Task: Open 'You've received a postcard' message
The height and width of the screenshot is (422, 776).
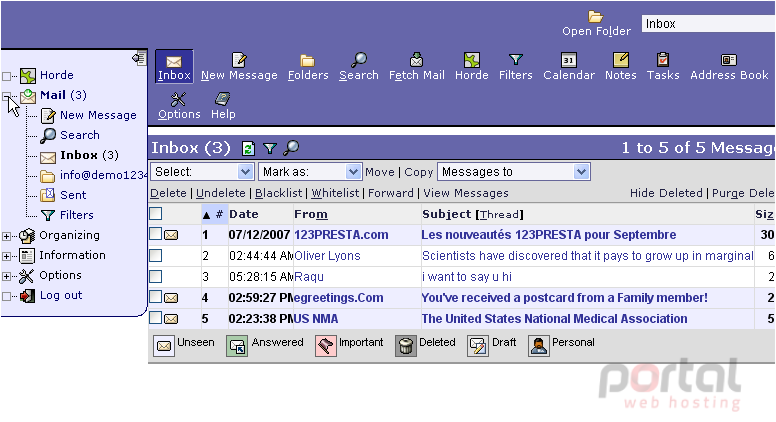Action: click(x=564, y=297)
